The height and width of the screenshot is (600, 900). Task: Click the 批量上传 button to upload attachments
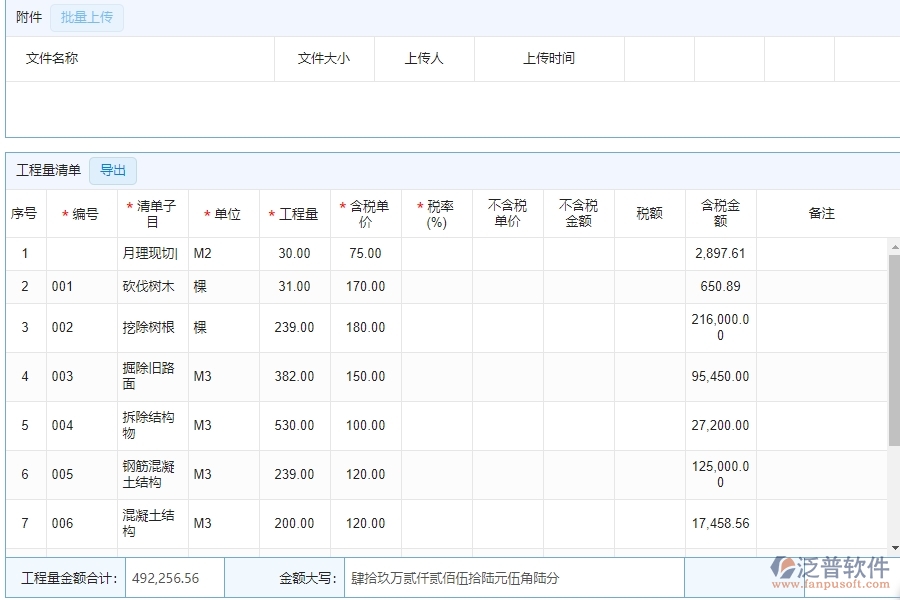coord(86,17)
